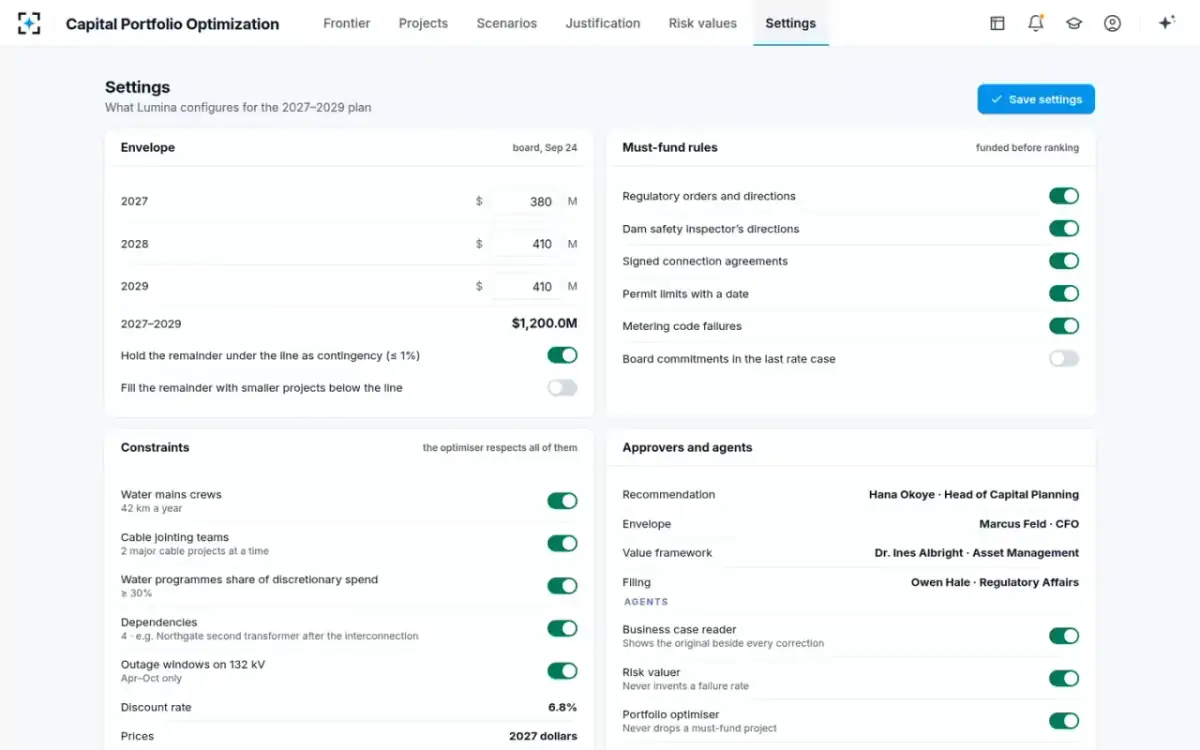Screen dimensions: 1200x750
Task: Click the 6.8% discount rate value
Action: click(562, 707)
